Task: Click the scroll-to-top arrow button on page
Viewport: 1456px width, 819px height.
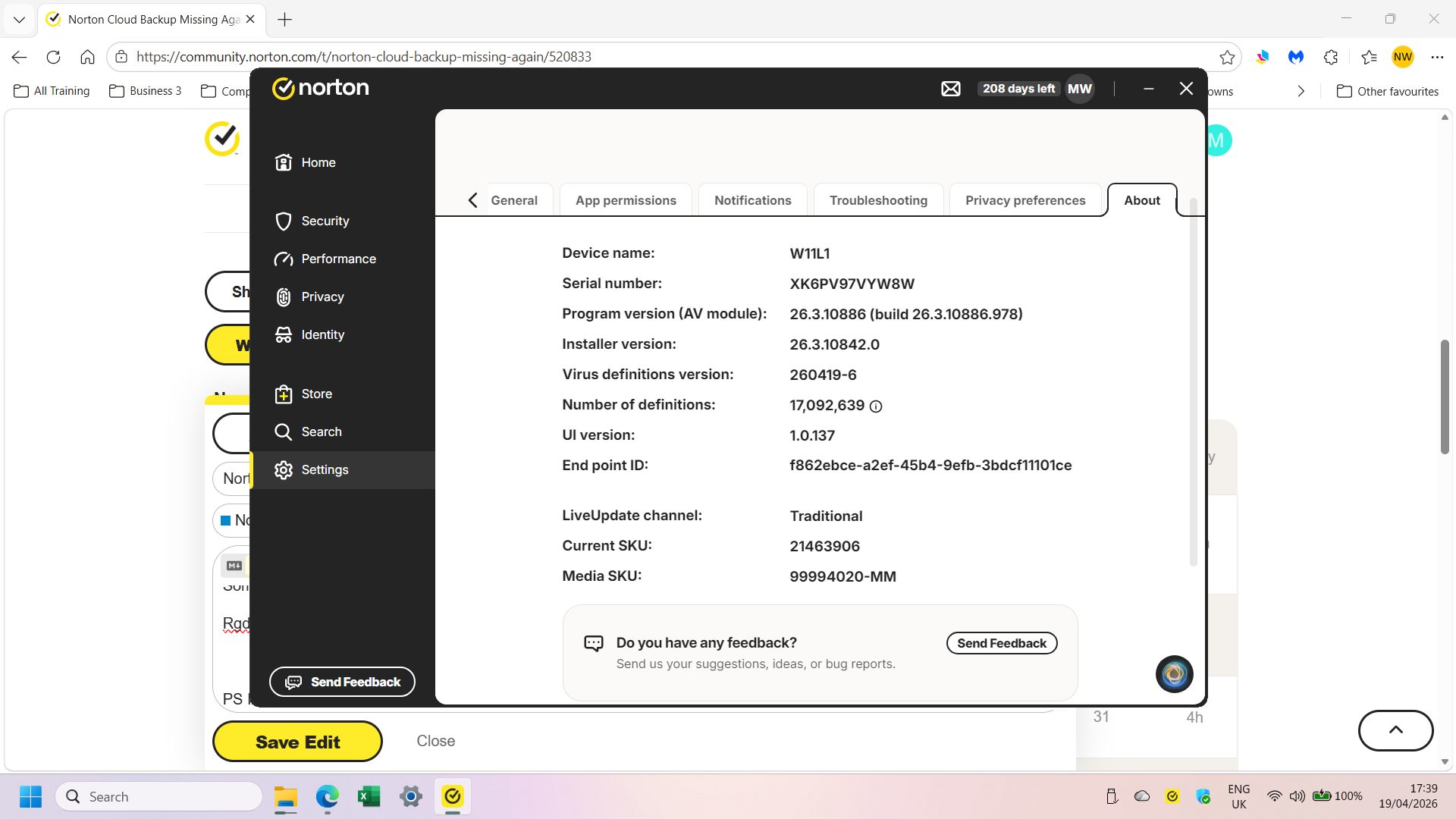Action: [1395, 730]
